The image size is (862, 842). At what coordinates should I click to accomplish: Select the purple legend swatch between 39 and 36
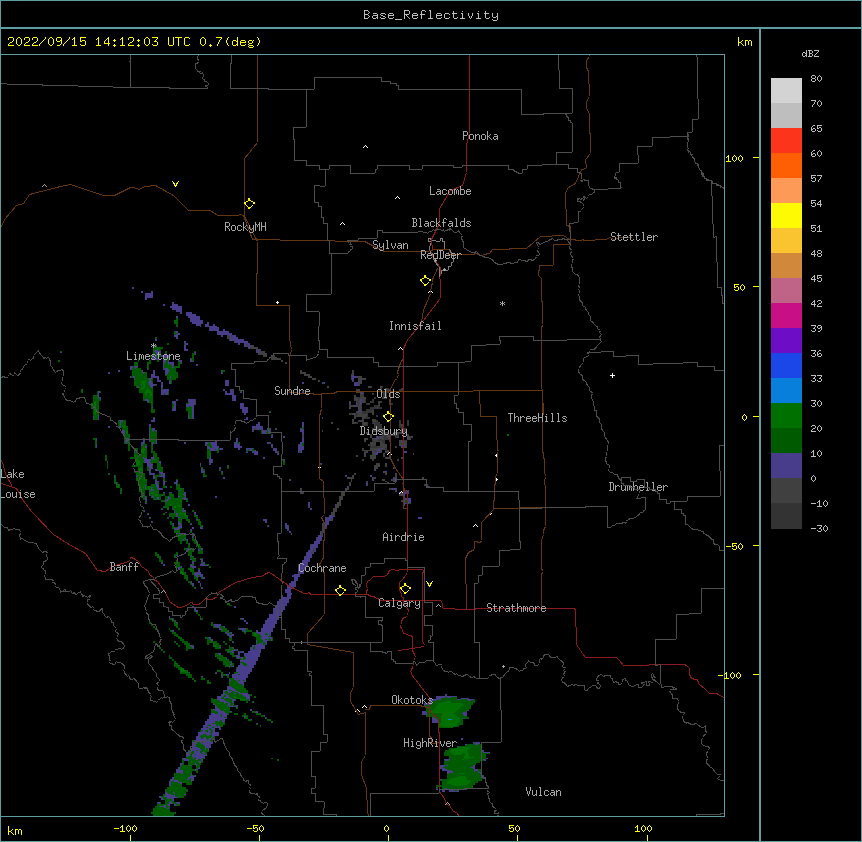click(x=786, y=341)
